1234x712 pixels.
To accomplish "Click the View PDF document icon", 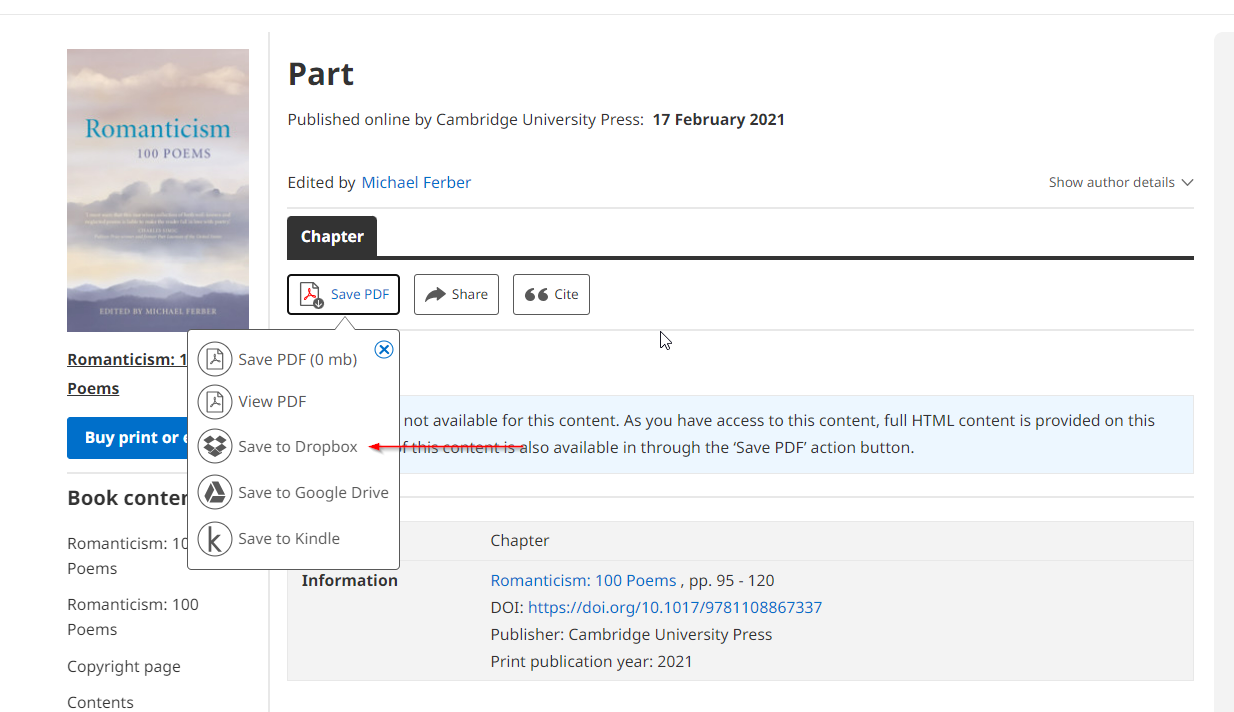I will pyautogui.click(x=215, y=402).
